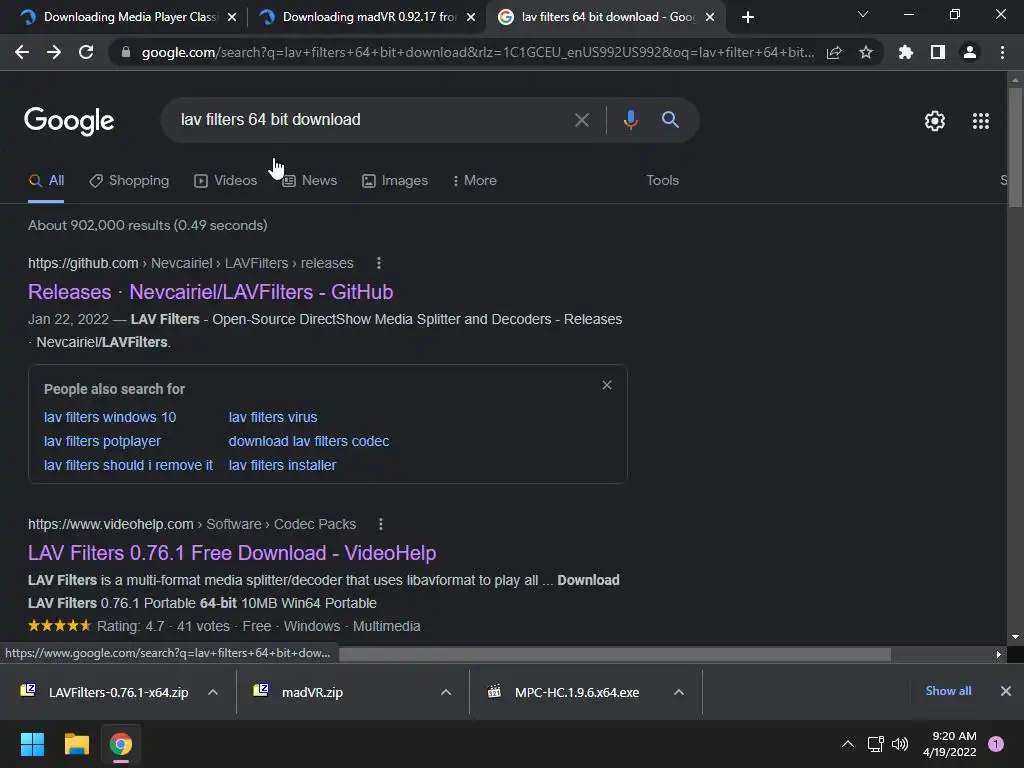The width and height of the screenshot is (1024, 768).
Task: Open Chrome side panel icon
Action: [x=938, y=52]
